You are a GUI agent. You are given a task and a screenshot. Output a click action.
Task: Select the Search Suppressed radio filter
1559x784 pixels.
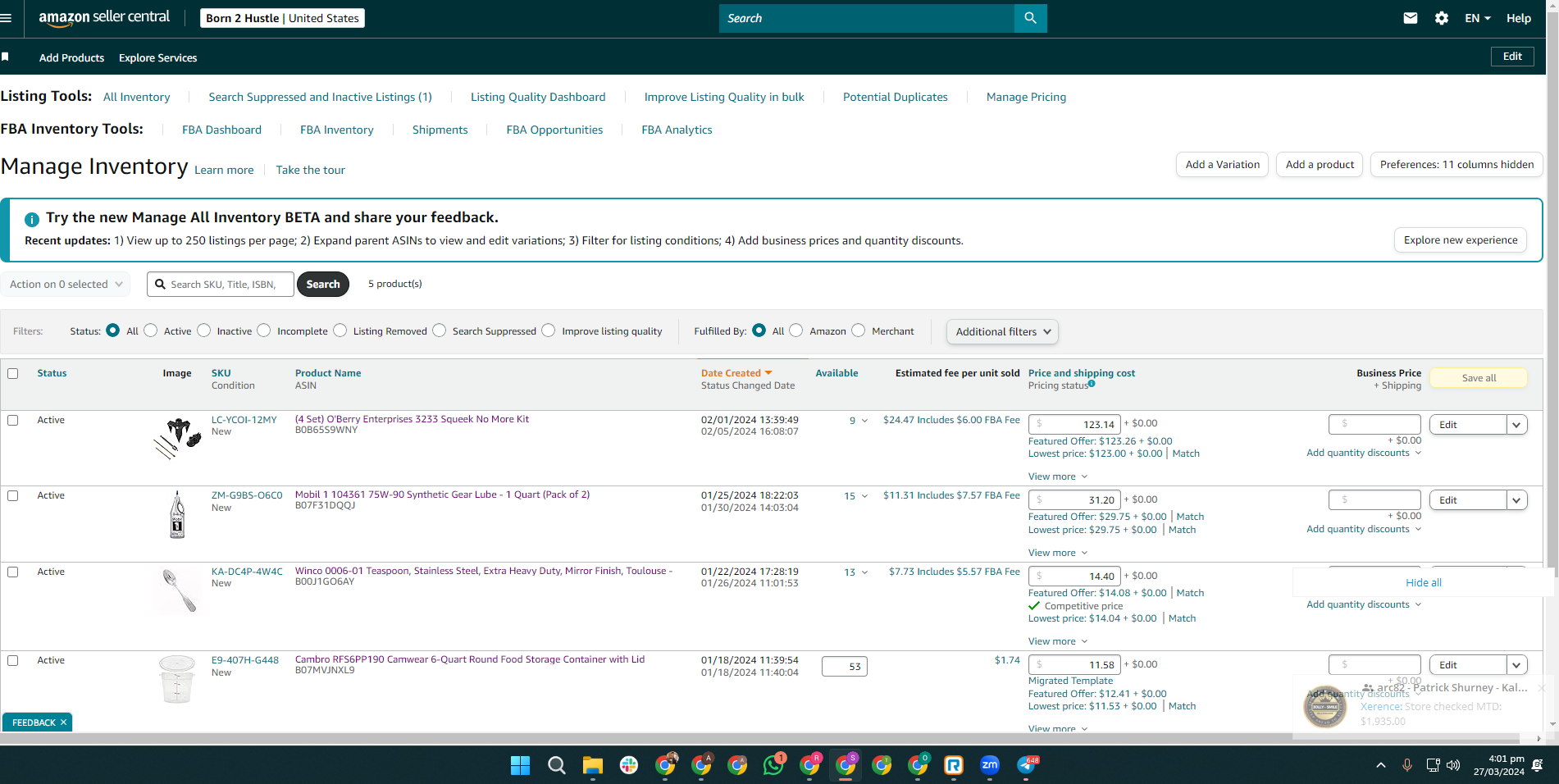coord(440,330)
